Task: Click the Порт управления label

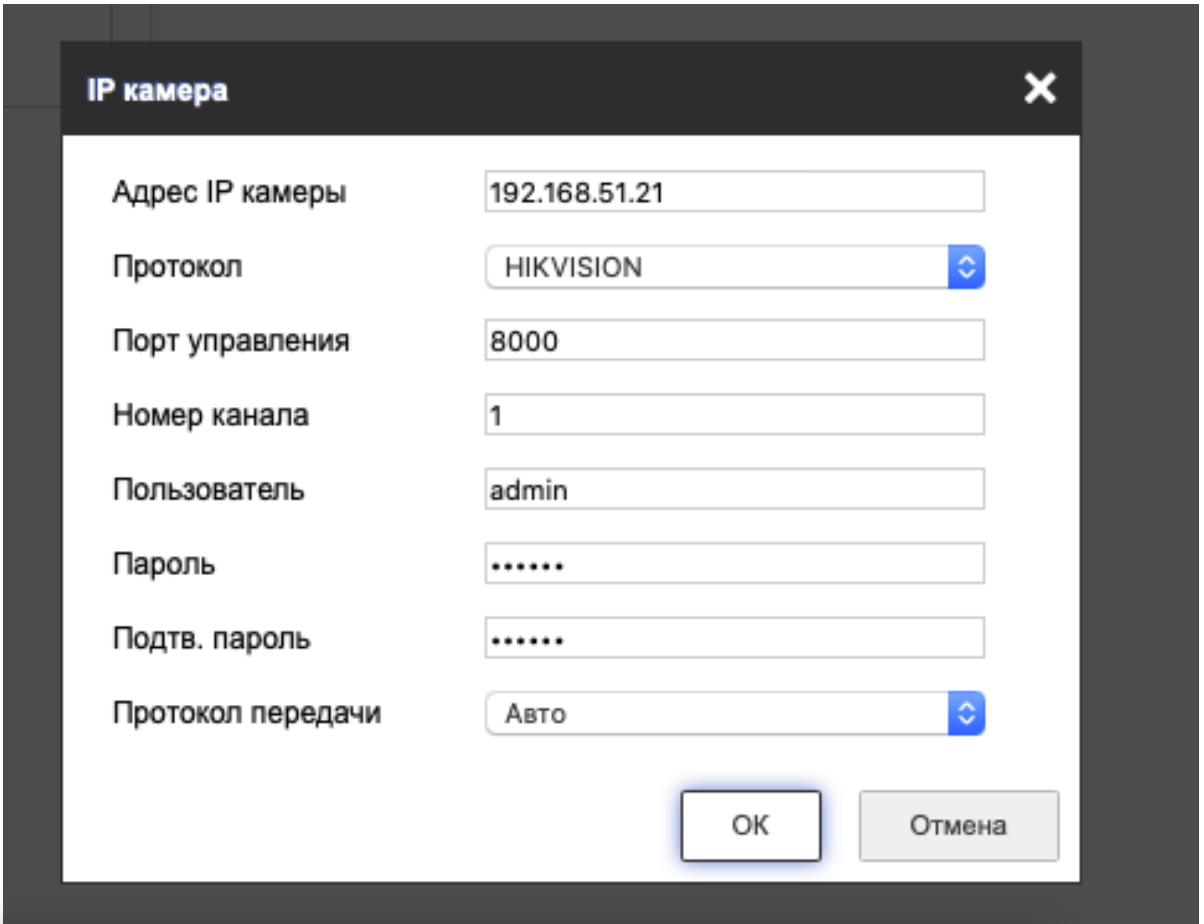Action: point(231,341)
